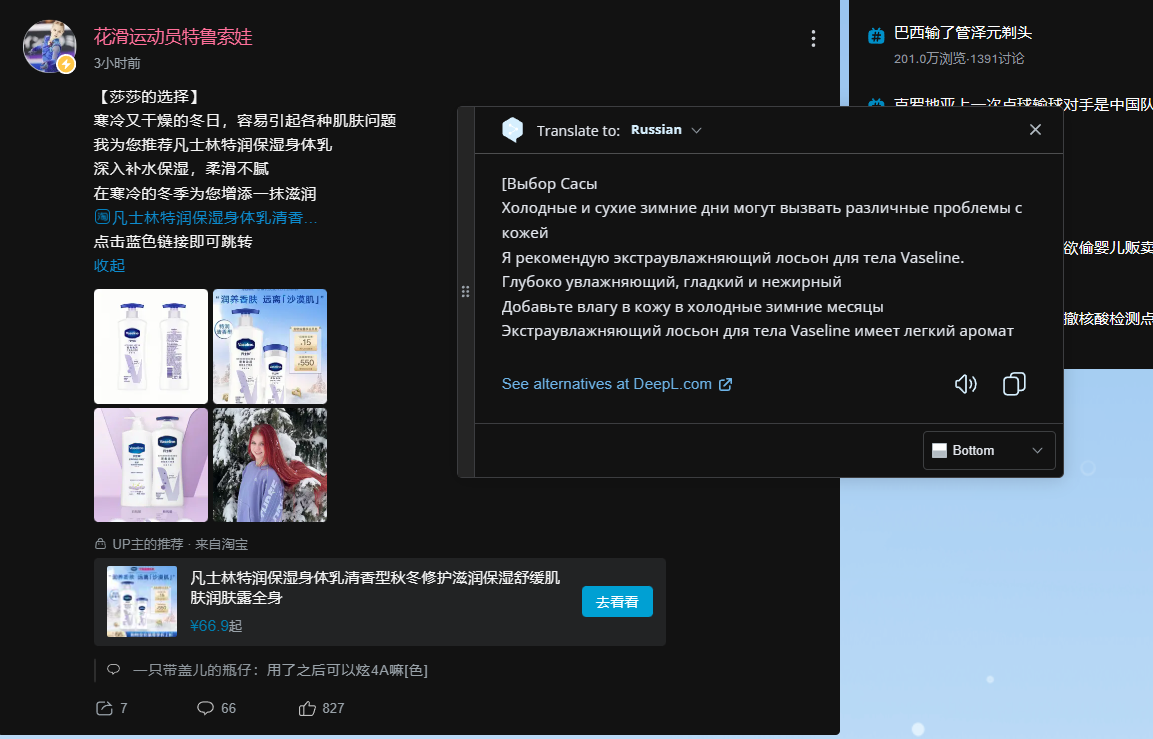Expand the Russian target language dropdown

[x=667, y=130]
